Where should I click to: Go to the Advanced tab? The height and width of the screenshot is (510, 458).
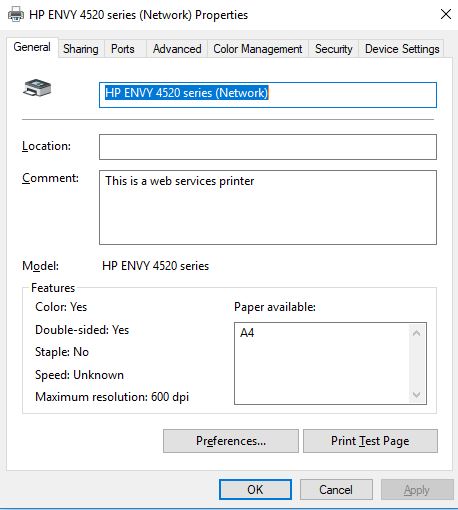[x=177, y=49]
